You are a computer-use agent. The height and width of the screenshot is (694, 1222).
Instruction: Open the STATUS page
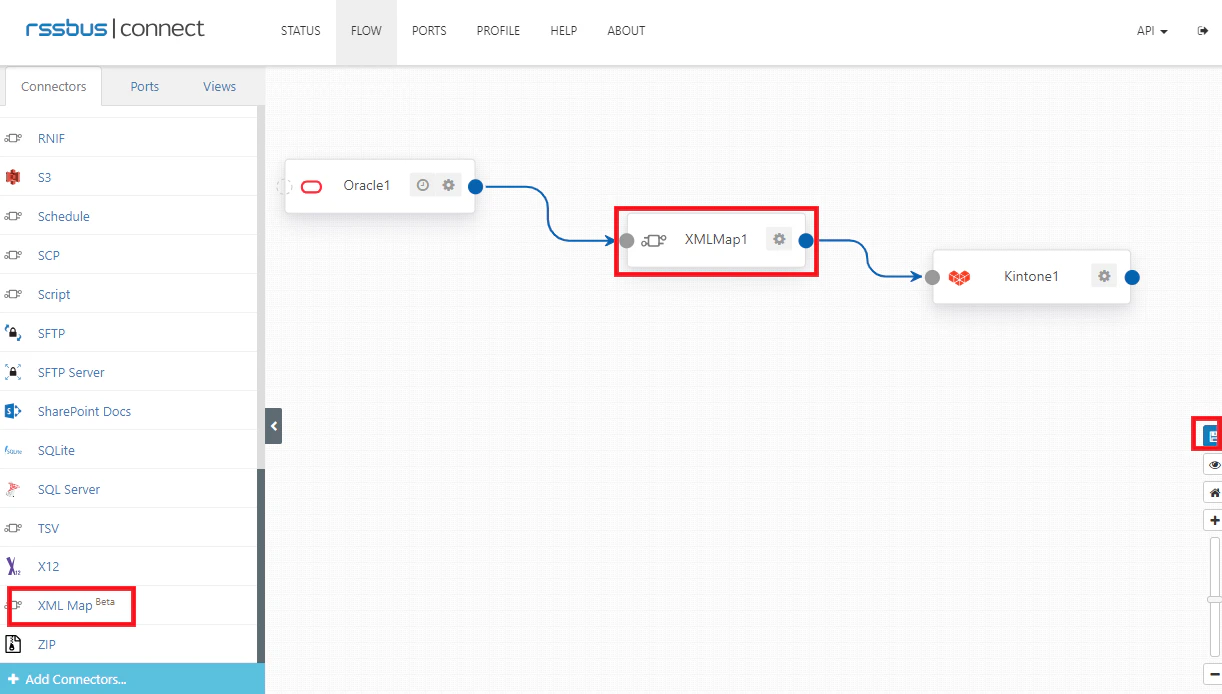pyautogui.click(x=300, y=31)
